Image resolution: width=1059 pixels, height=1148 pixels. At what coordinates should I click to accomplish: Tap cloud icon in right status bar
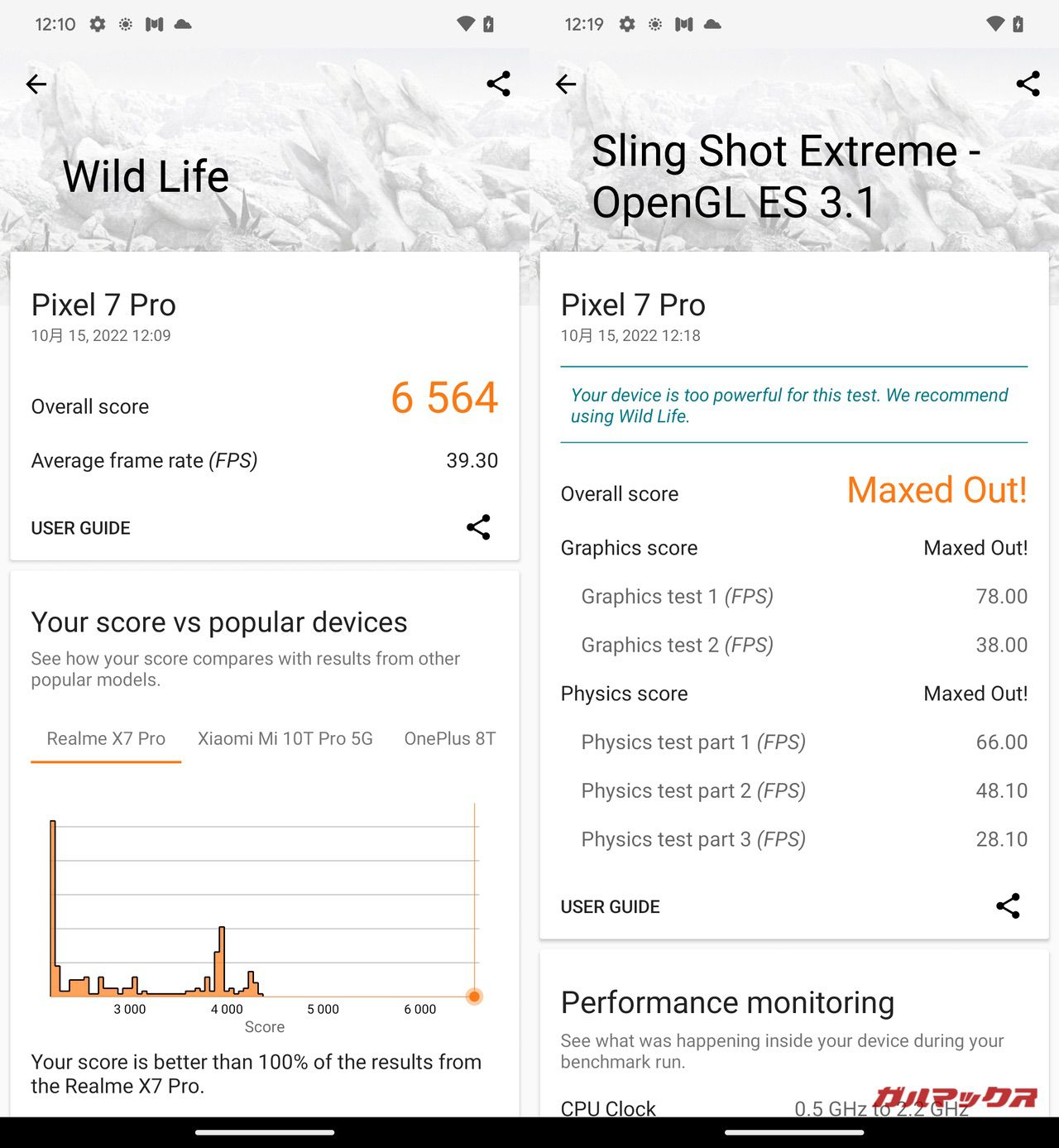tap(712, 24)
